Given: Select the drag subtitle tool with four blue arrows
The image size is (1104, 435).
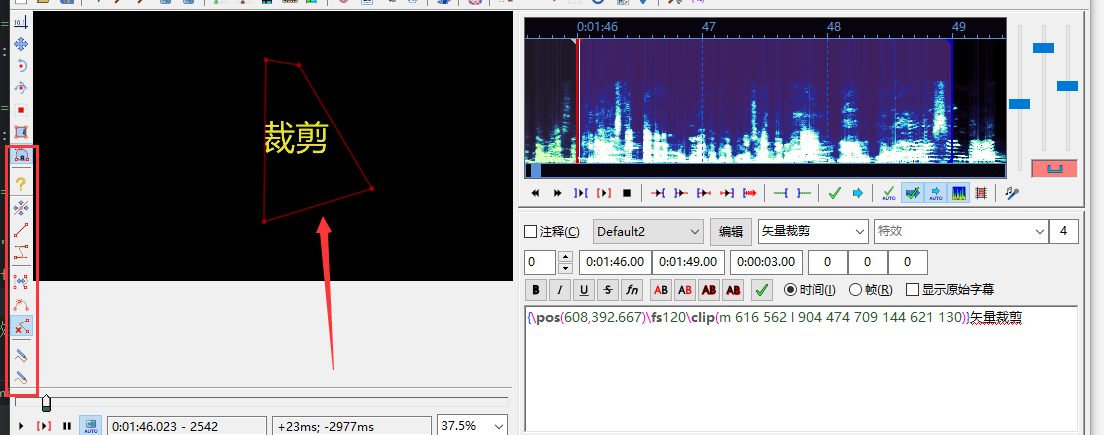Looking at the screenshot, I should pyautogui.click(x=21, y=43).
